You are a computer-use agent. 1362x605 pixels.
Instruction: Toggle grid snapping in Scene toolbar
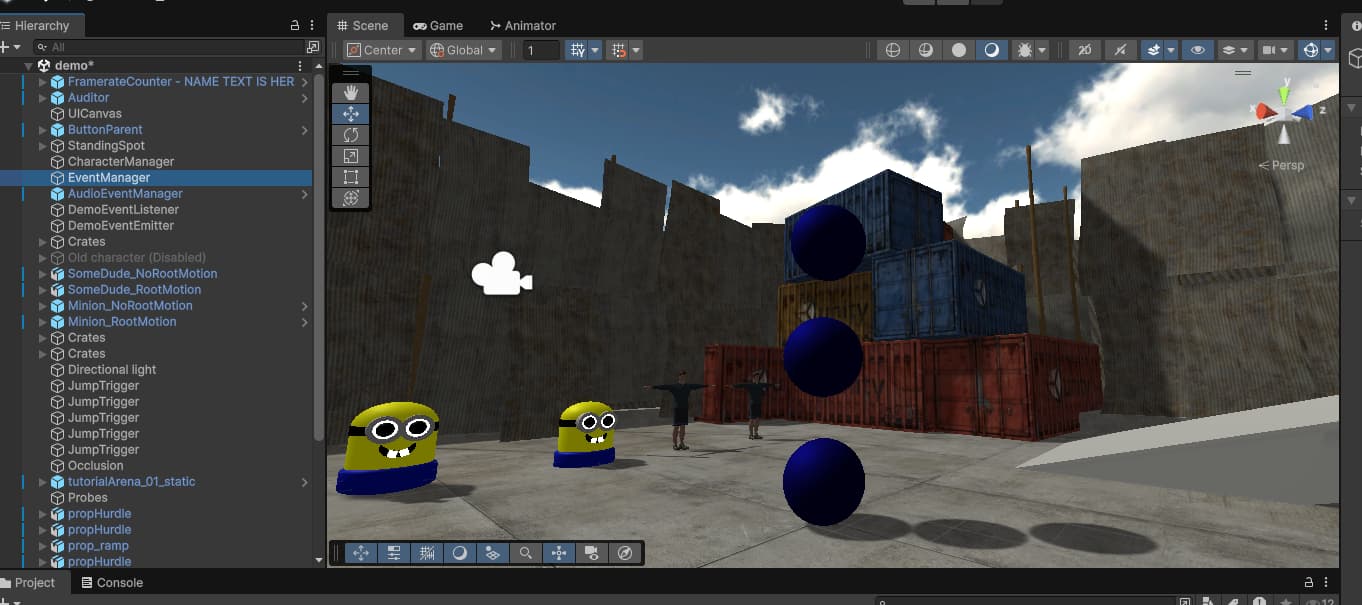pos(619,50)
